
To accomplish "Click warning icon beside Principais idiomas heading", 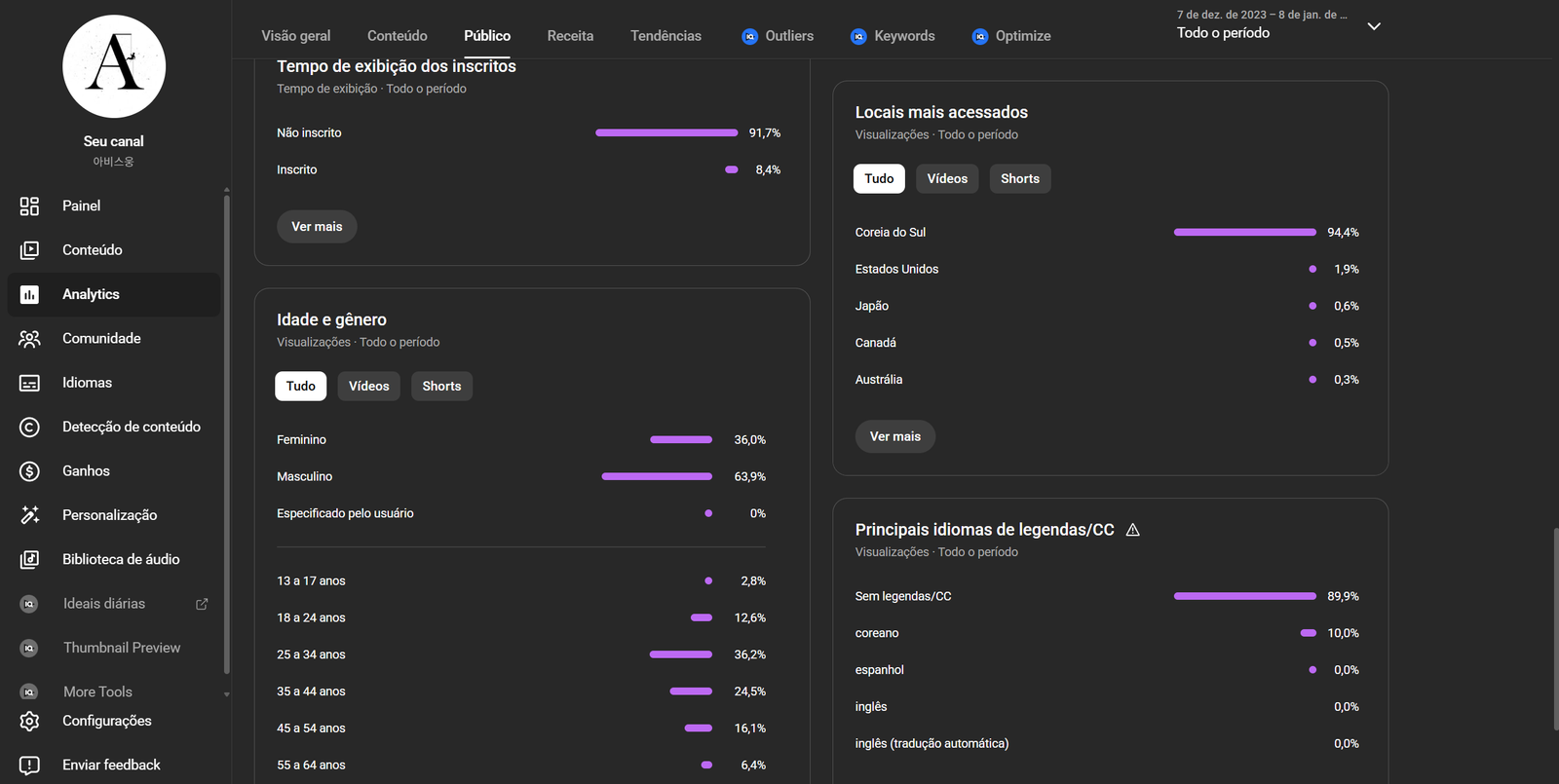I will click(1132, 530).
